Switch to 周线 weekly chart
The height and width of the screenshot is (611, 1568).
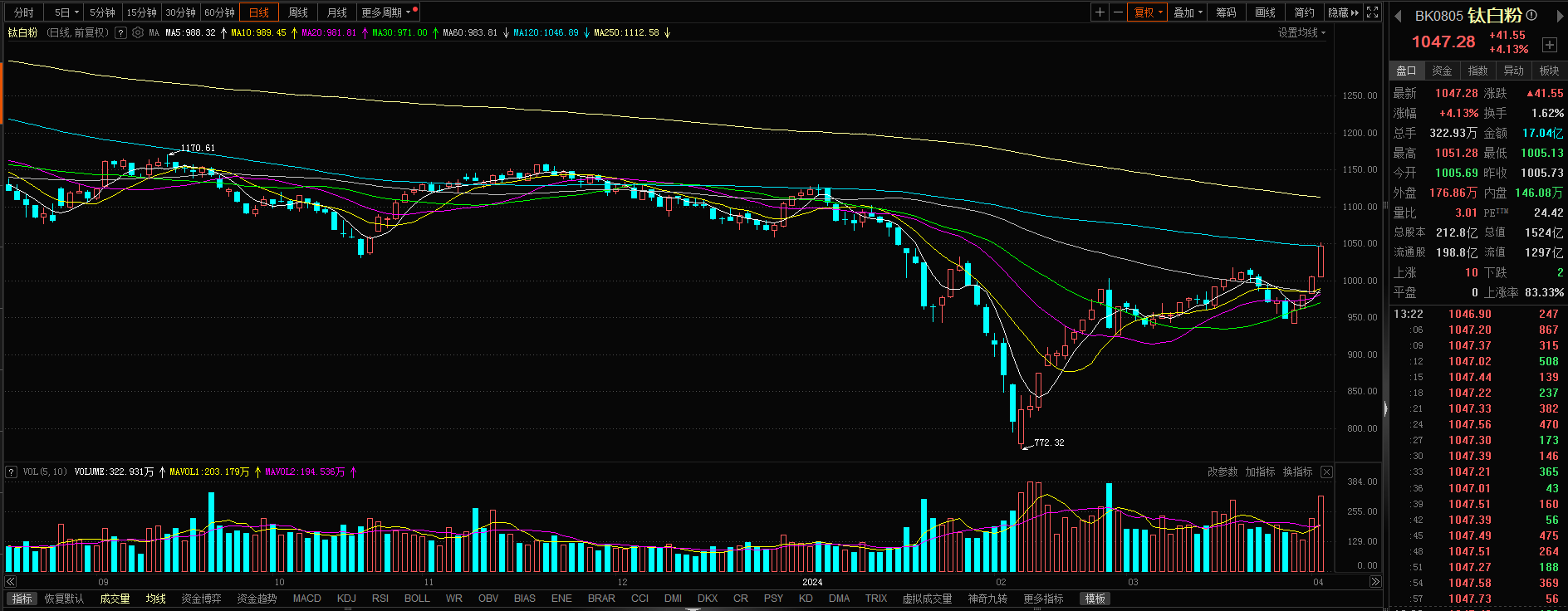(x=298, y=12)
